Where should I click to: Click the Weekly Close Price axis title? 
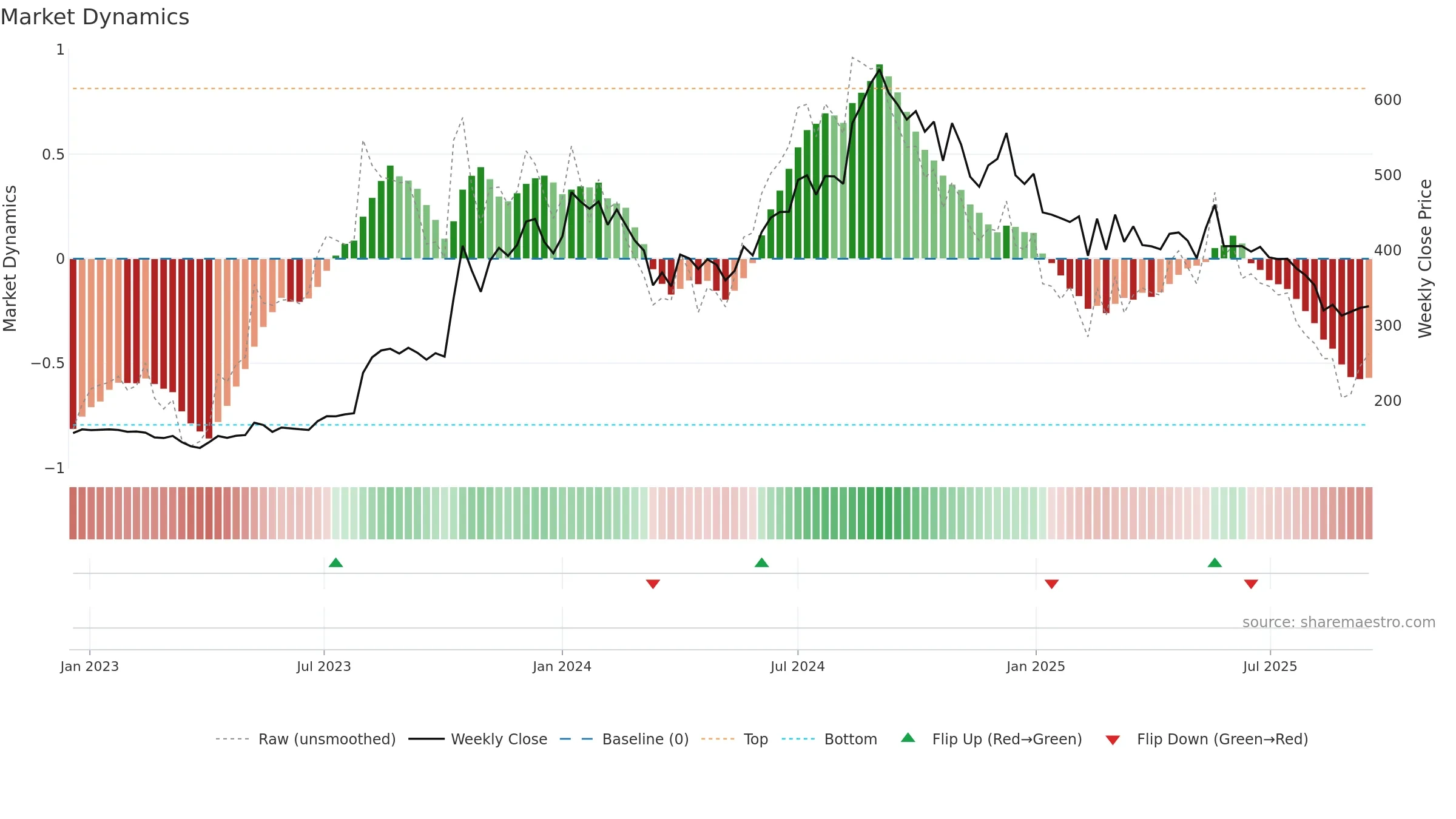(x=1425, y=258)
